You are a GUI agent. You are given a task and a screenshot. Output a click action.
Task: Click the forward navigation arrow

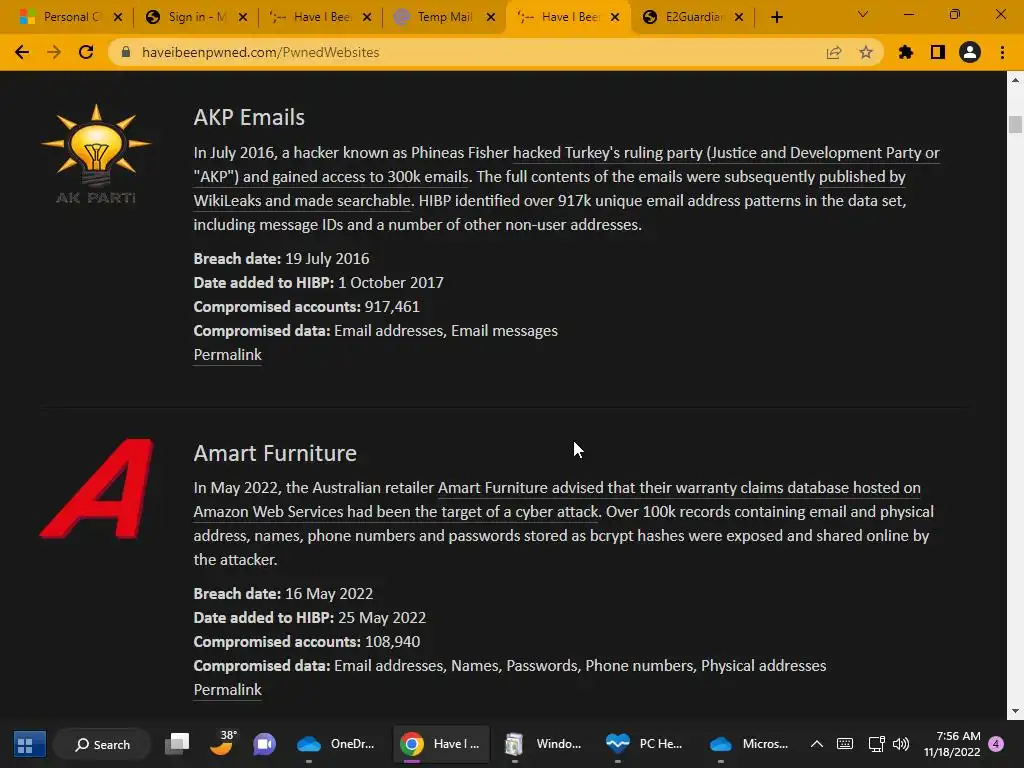tap(54, 52)
